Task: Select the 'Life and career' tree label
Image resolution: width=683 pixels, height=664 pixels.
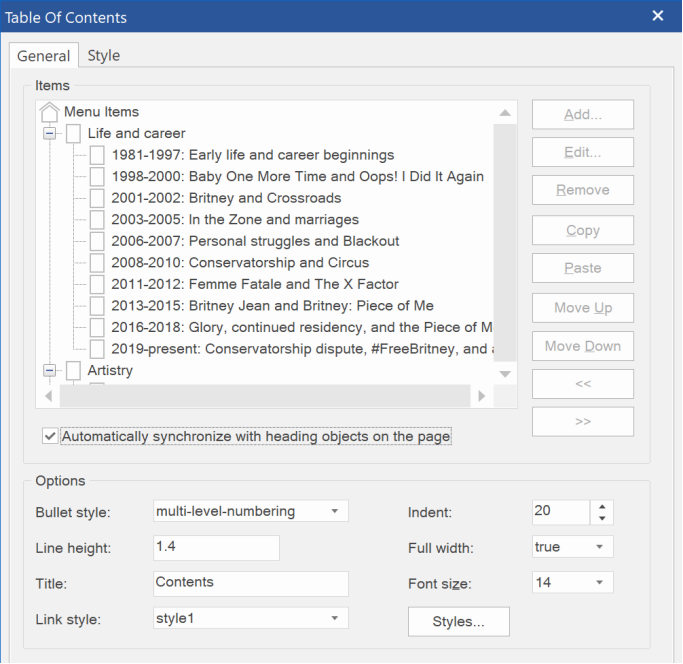Action: point(136,133)
